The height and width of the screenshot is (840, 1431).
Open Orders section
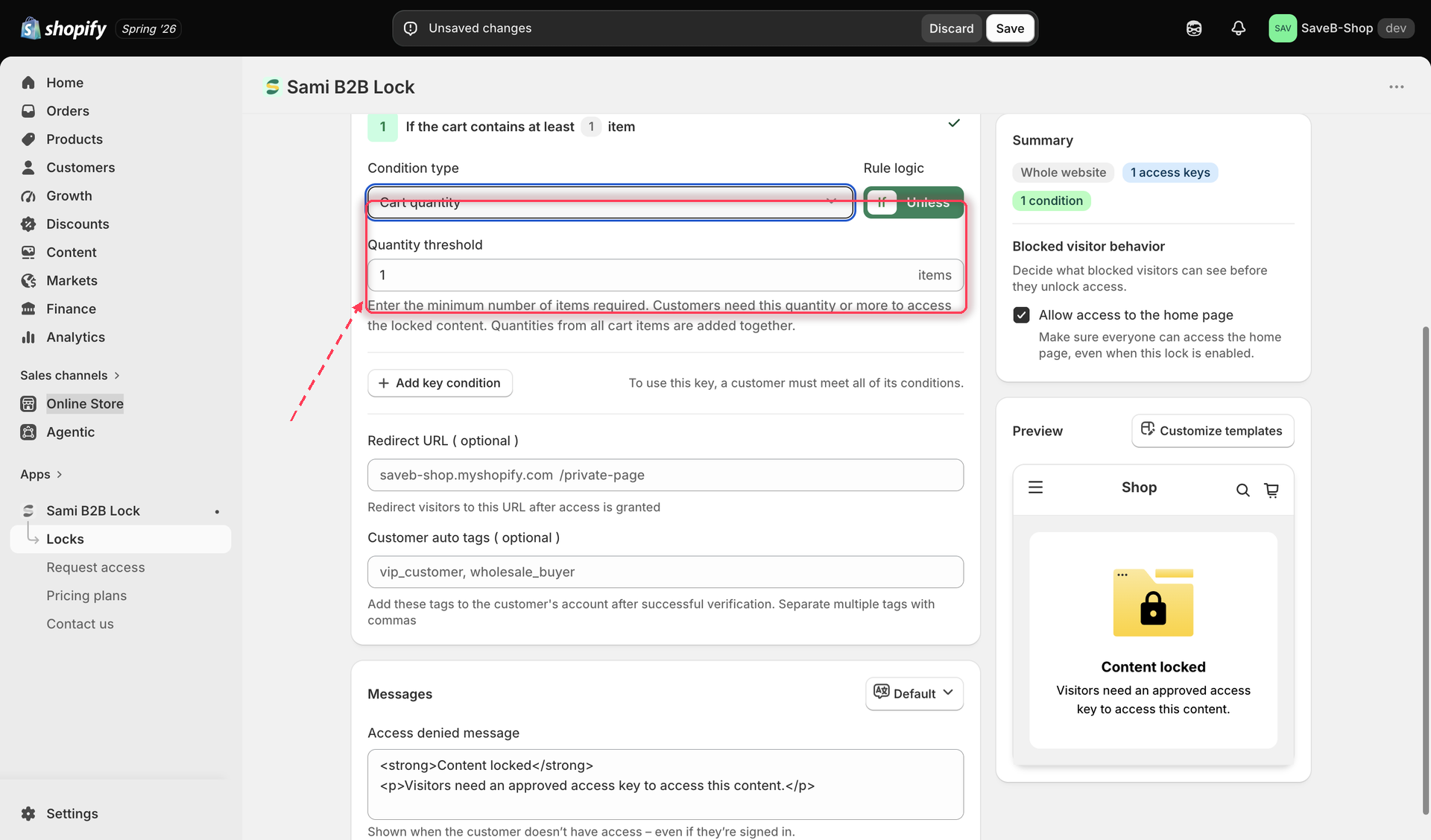[x=68, y=111]
